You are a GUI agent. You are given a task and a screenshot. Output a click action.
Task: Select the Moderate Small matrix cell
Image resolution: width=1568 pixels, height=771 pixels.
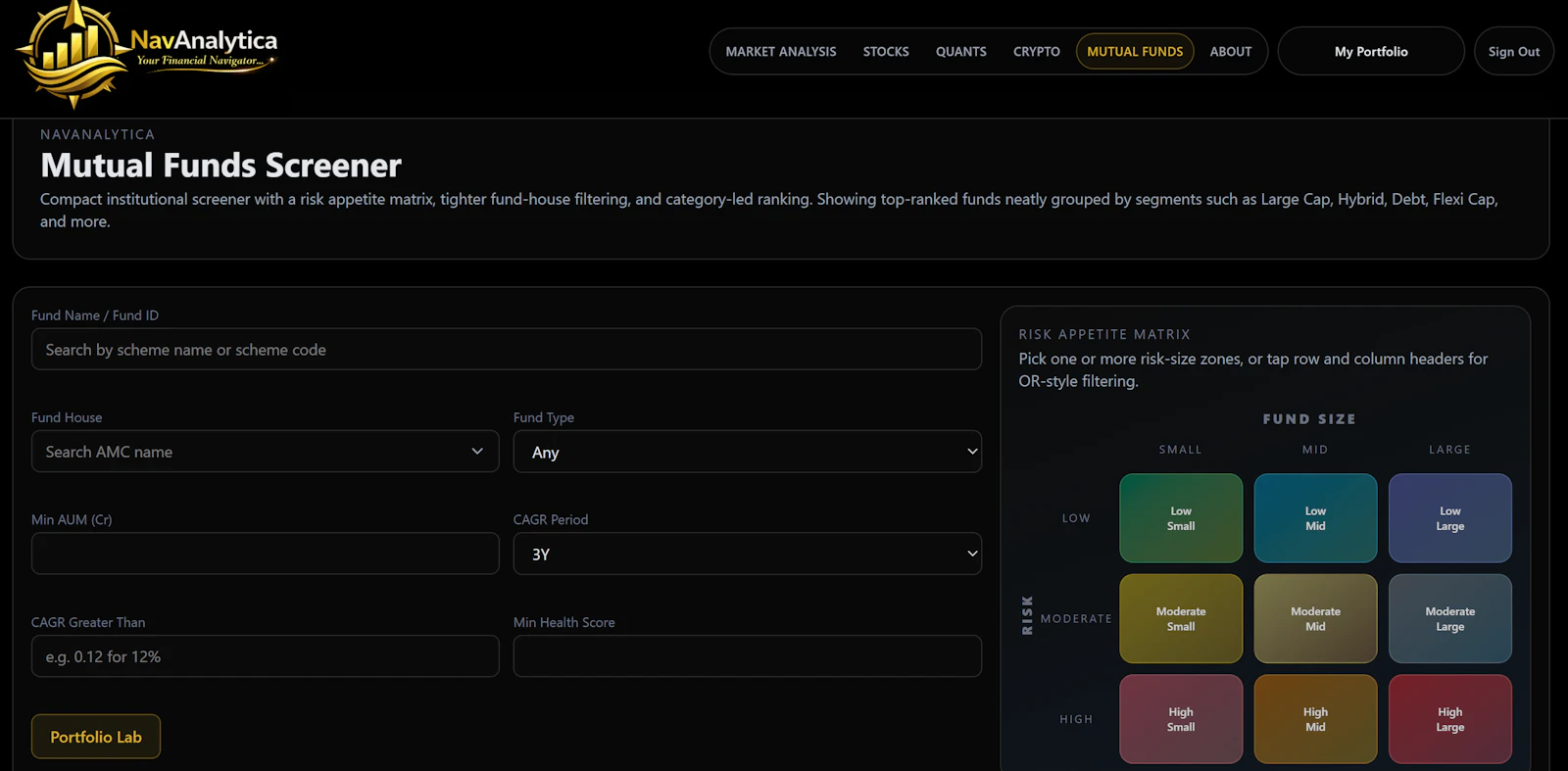[1181, 619]
